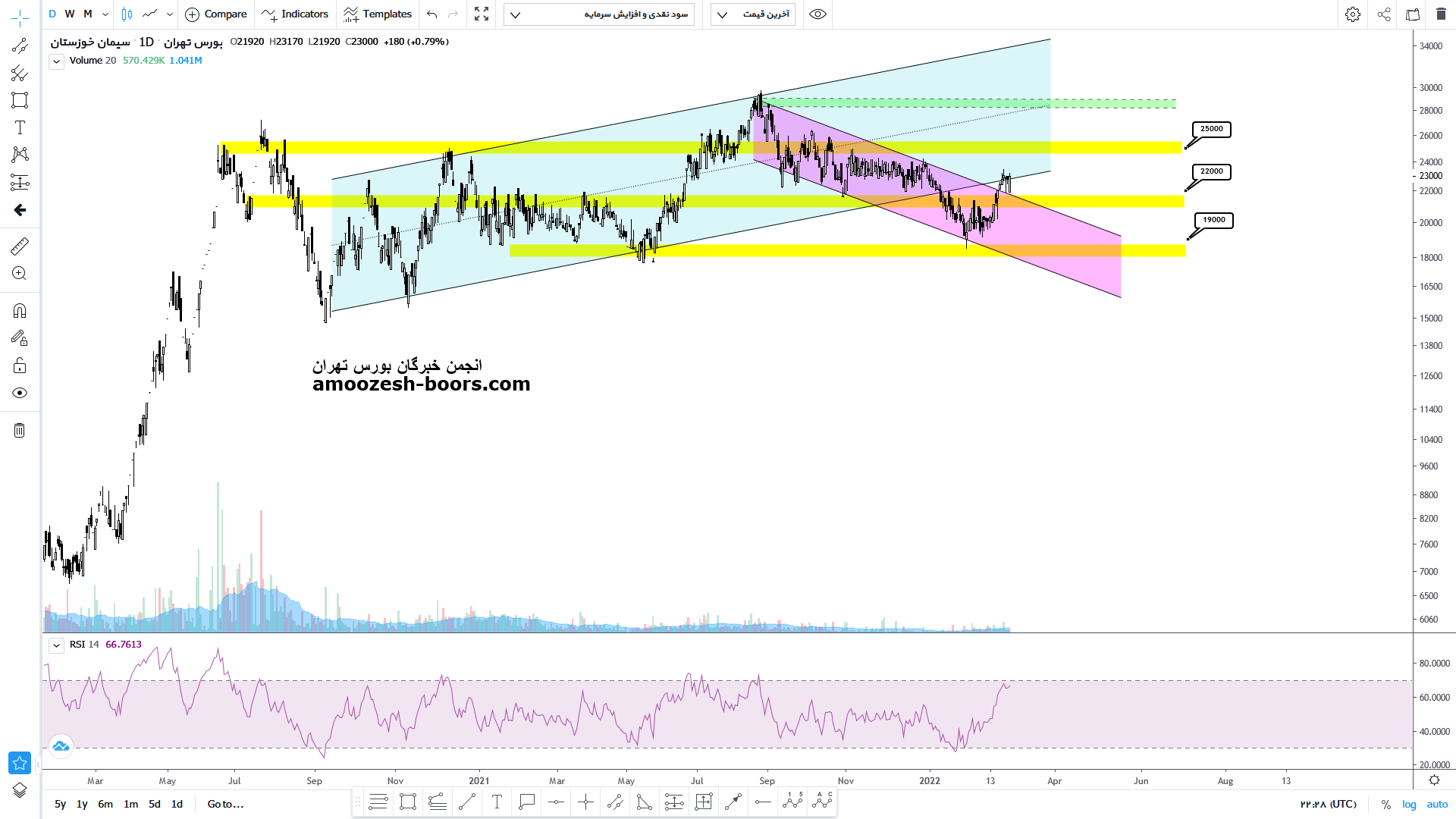Collapse the Volume indicator legend
This screenshot has height=819, width=1456.
(57, 61)
